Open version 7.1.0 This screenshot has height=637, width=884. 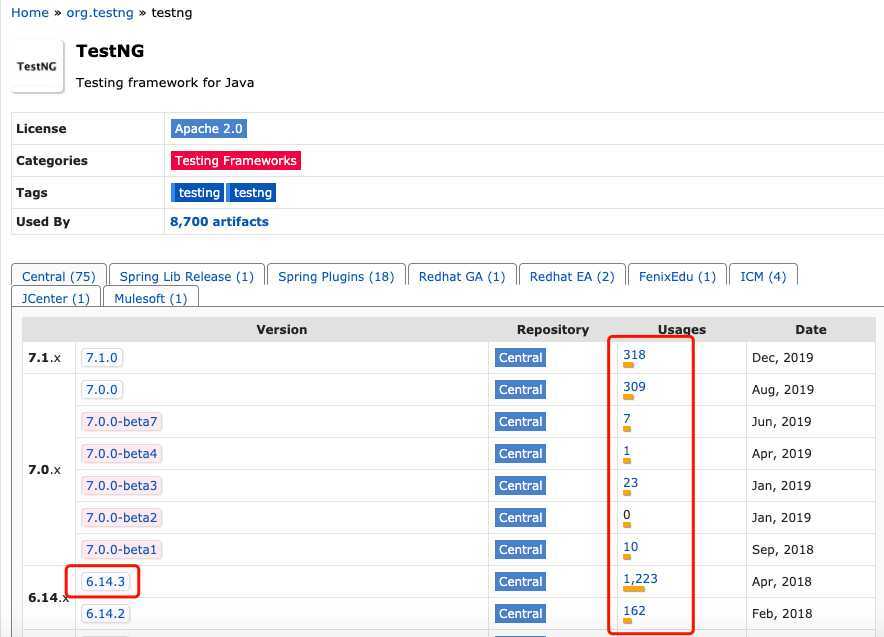pos(102,358)
